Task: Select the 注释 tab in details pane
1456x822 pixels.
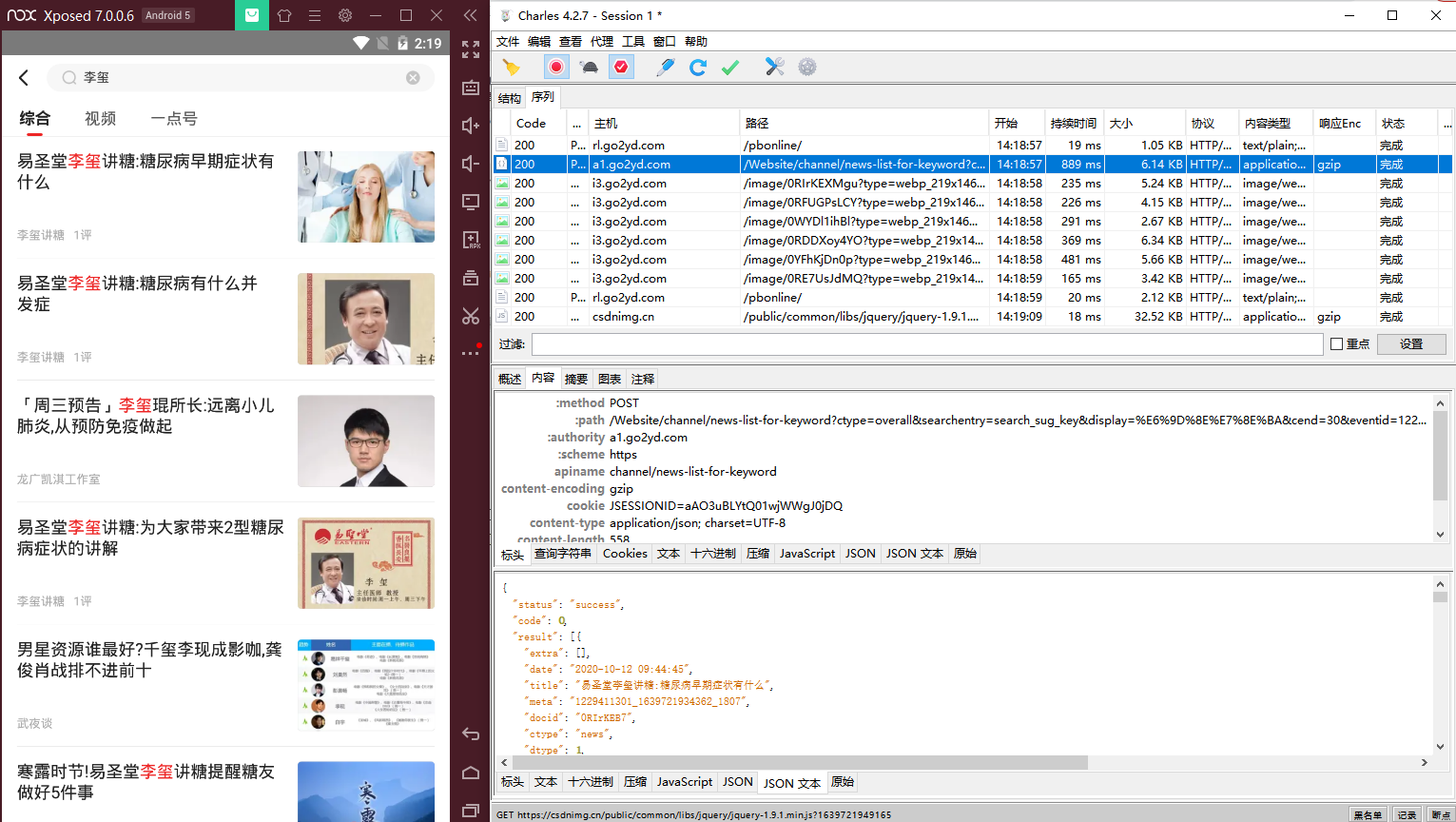Action: [643, 379]
